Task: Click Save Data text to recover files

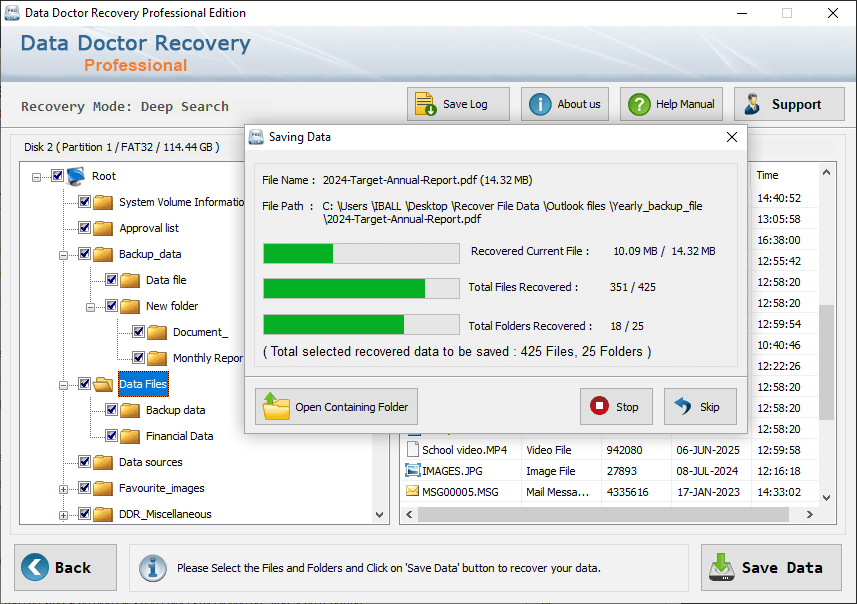Action: pos(782,567)
